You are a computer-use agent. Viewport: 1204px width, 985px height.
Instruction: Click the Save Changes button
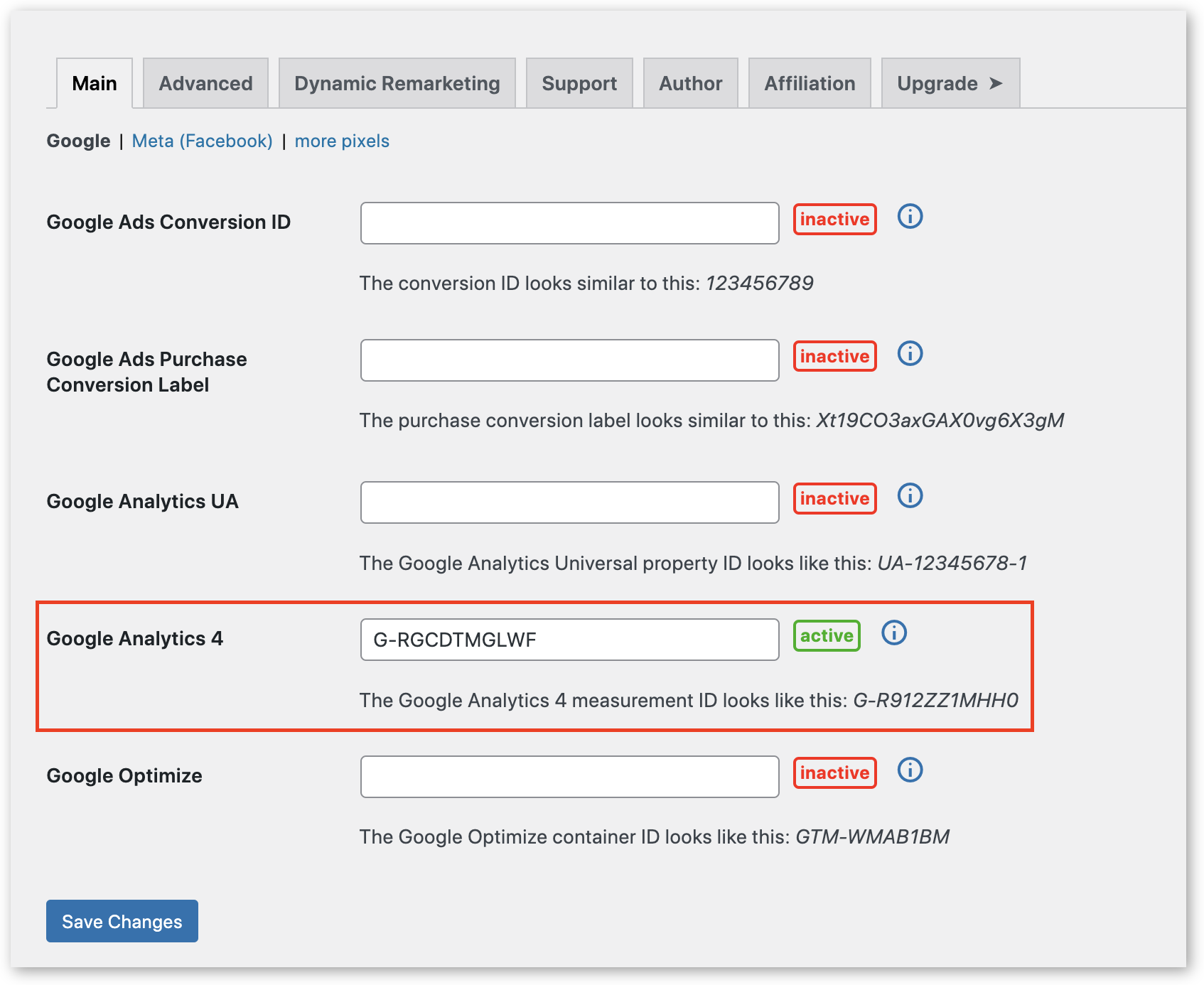(122, 922)
